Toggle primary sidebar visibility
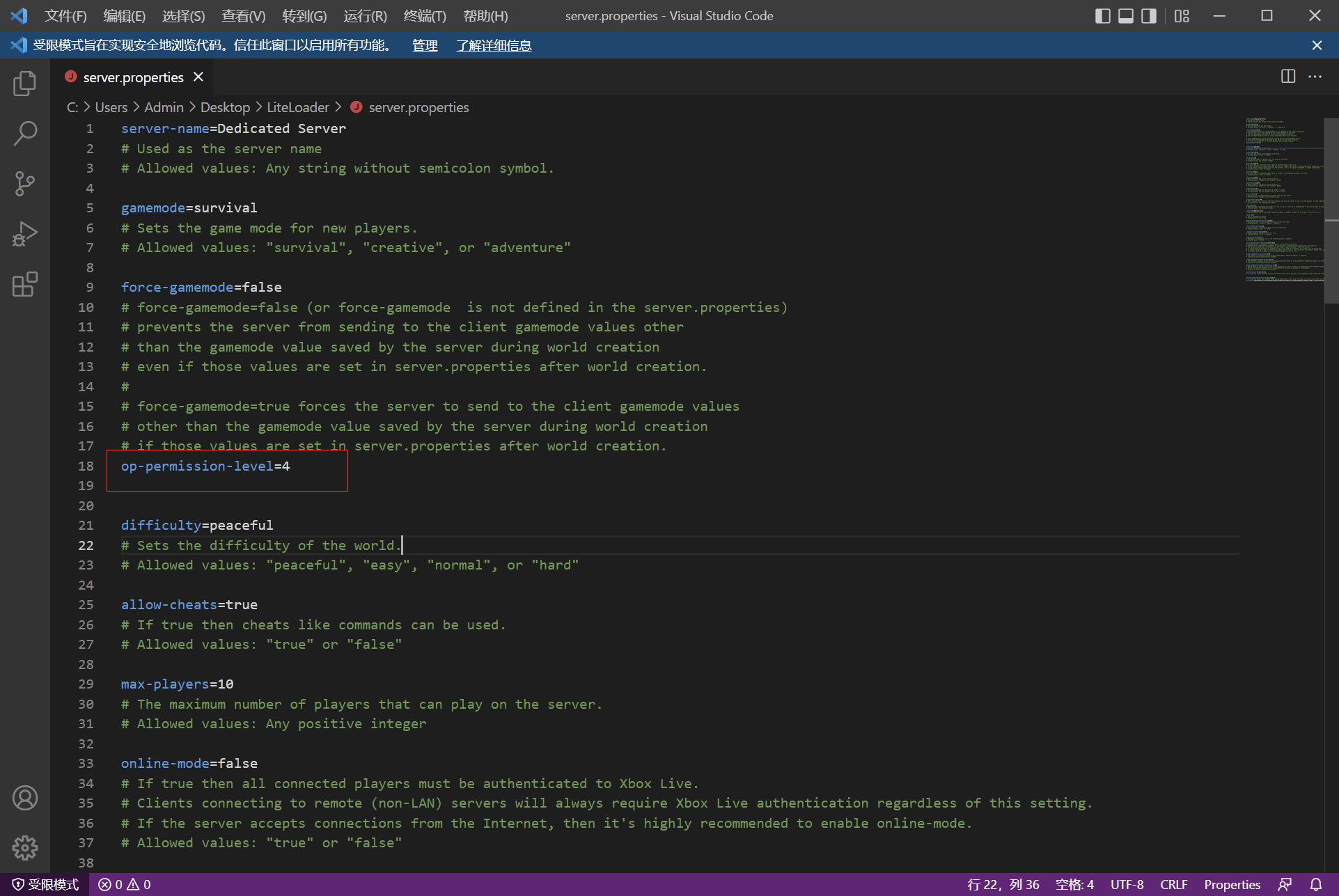Viewport: 1339px width, 896px height. tap(1102, 15)
